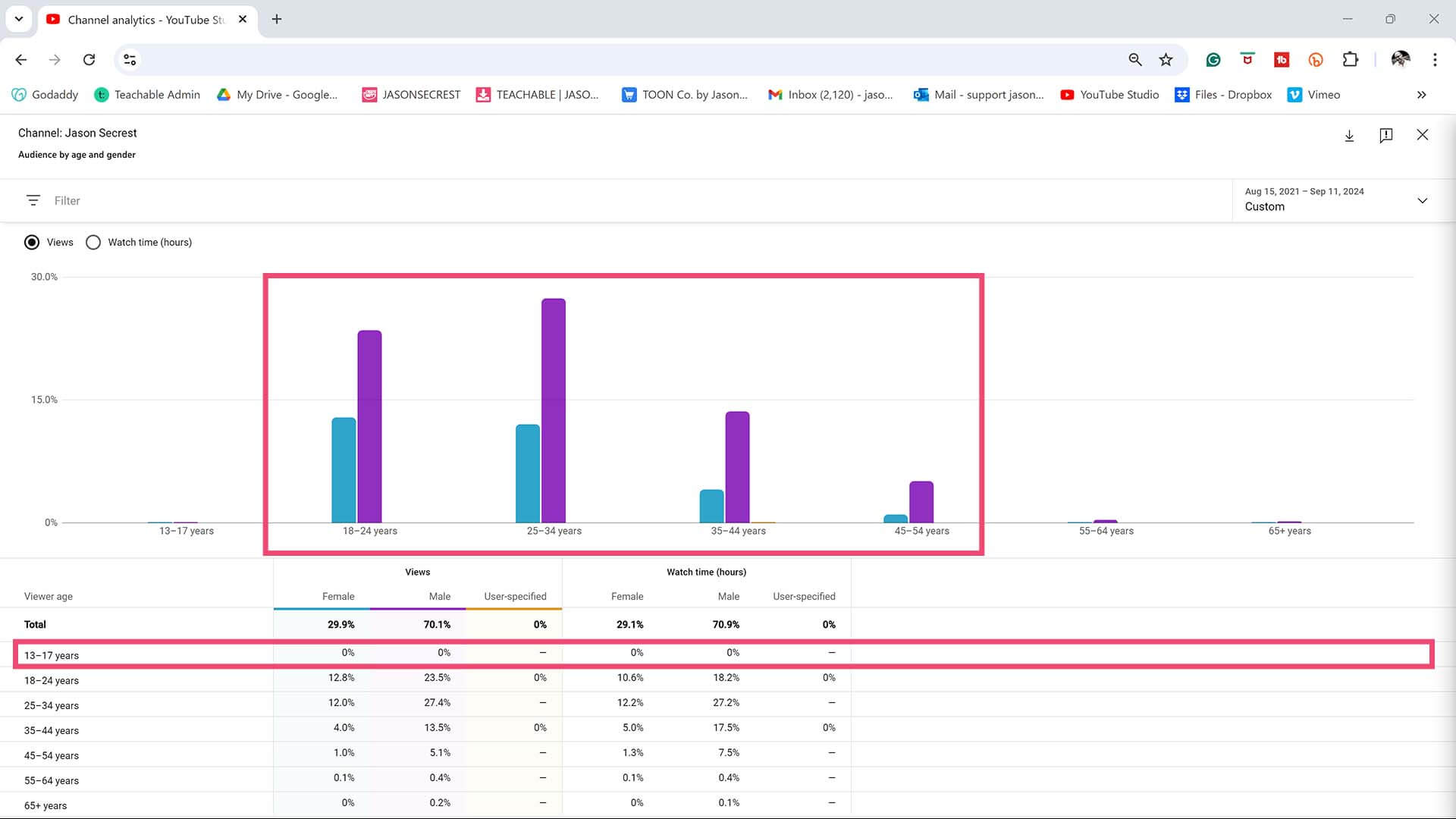1456x819 pixels.
Task: Open site information icon in address bar
Action: 130,60
